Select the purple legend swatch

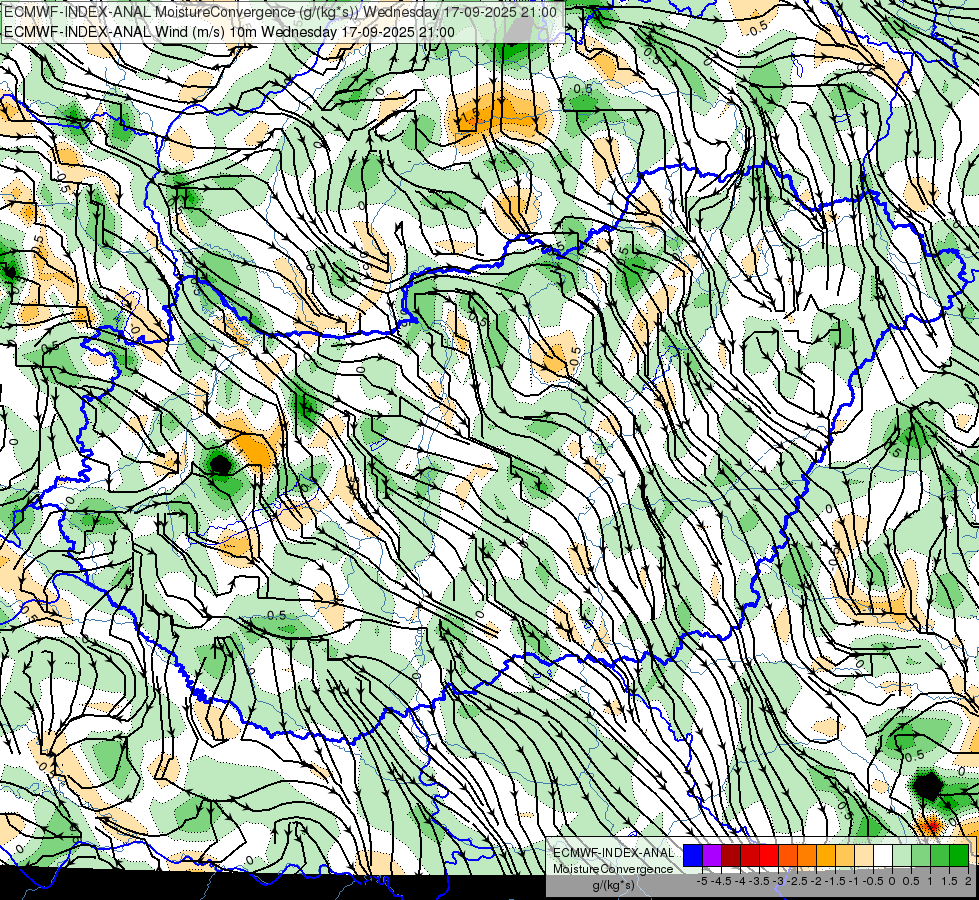pyautogui.click(x=712, y=856)
